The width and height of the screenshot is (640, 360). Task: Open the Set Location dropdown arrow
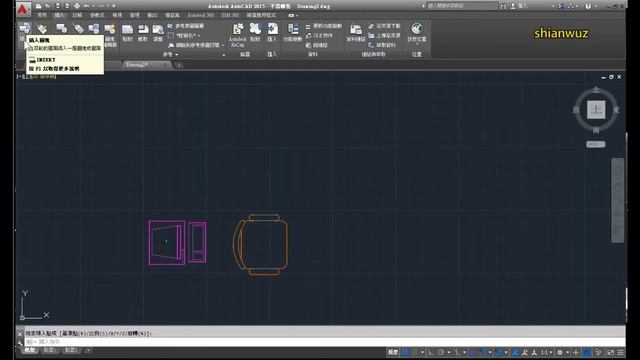[417, 44]
